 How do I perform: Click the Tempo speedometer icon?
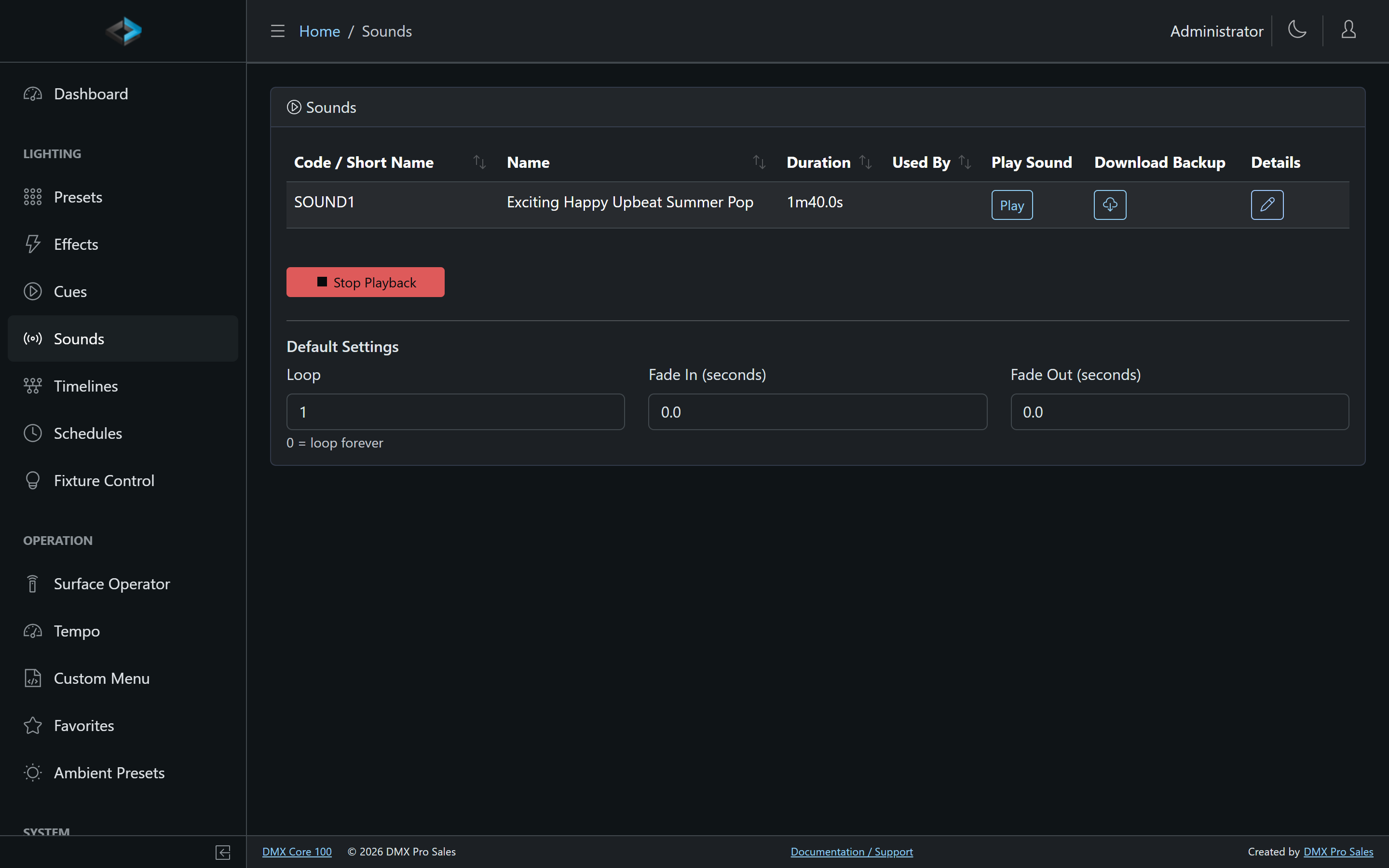coord(33,631)
